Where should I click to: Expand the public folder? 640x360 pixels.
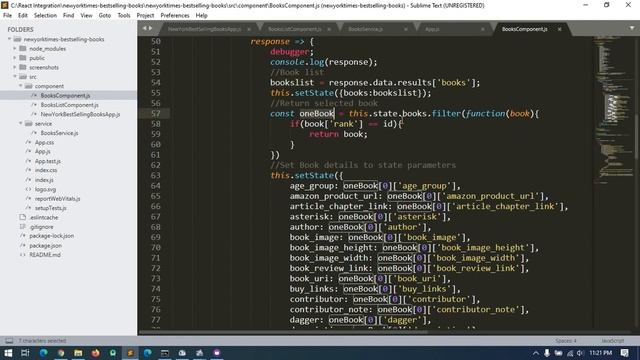(x=15, y=58)
